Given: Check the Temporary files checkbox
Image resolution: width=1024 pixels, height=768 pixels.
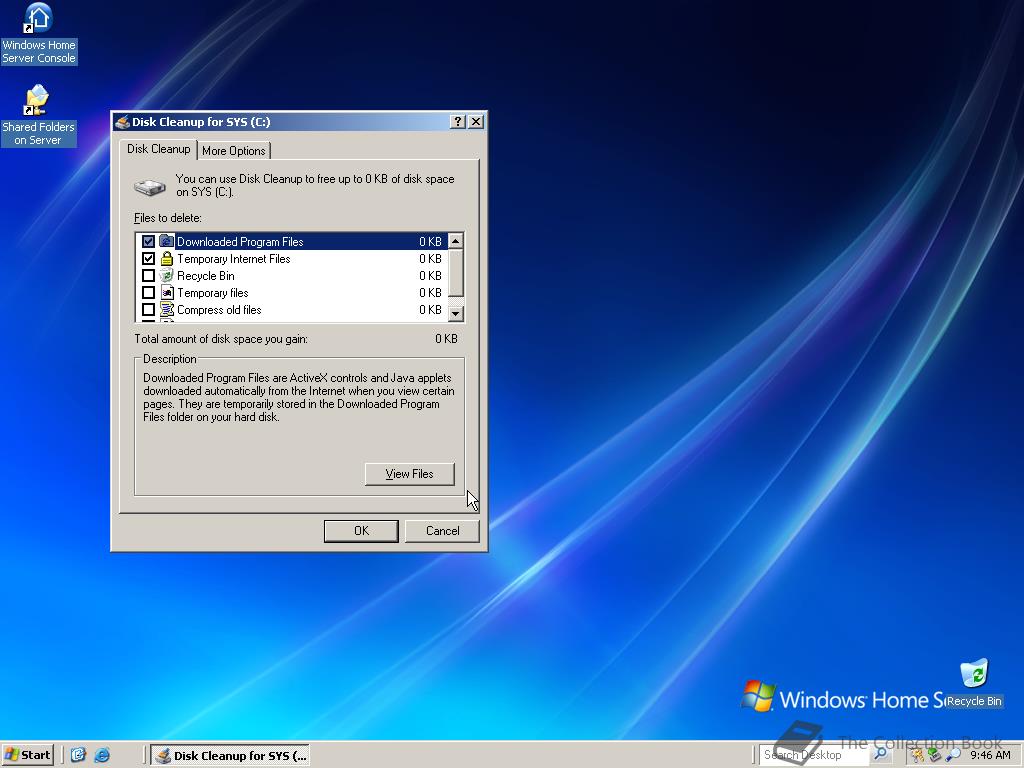Looking at the screenshot, I should (149, 293).
